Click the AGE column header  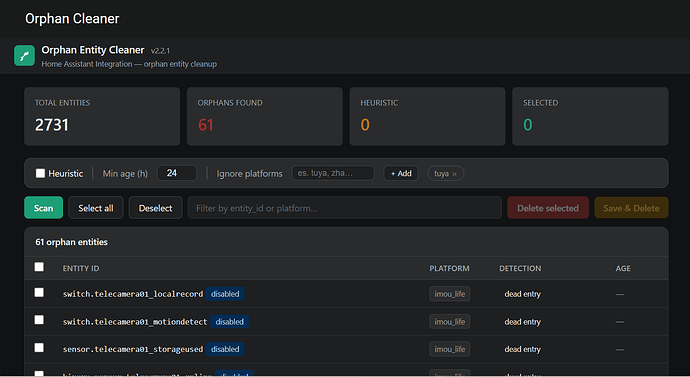click(x=623, y=268)
